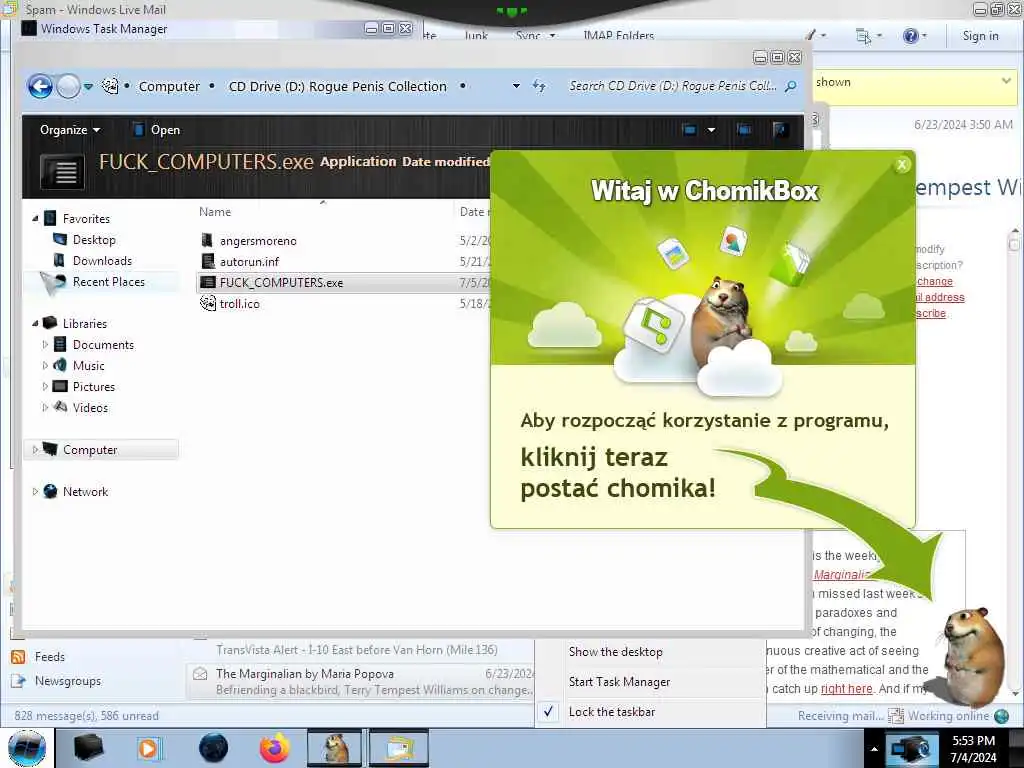
Task: Open Newsgroups in Windows Live Mail
Action: pyautogui.click(x=68, y=680)
